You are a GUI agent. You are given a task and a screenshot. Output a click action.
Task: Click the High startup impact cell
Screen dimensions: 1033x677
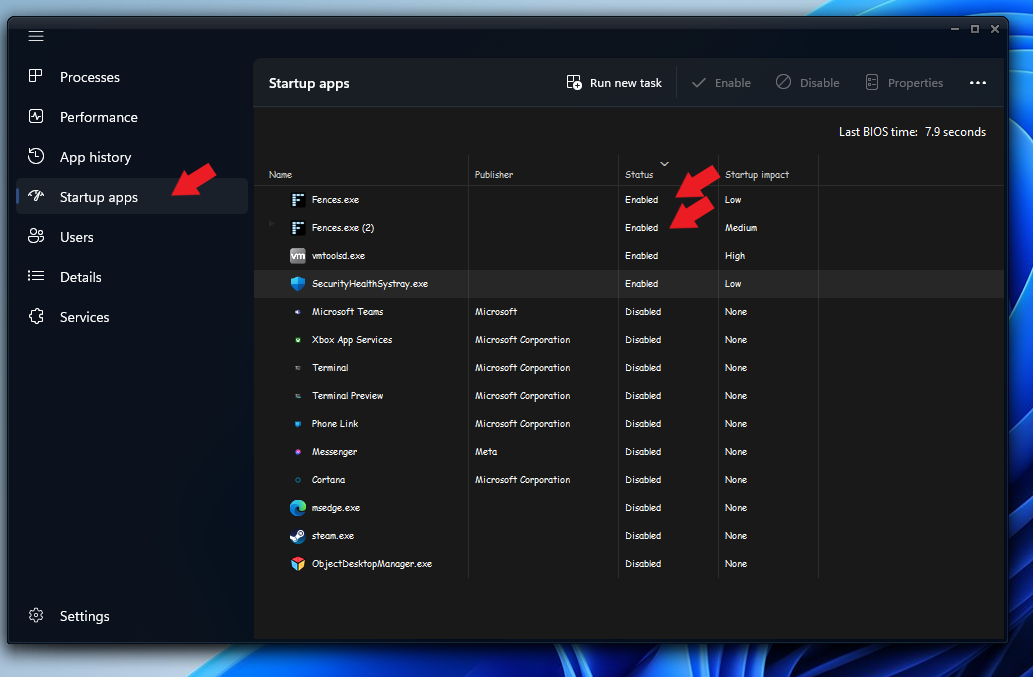click(735, 256)
